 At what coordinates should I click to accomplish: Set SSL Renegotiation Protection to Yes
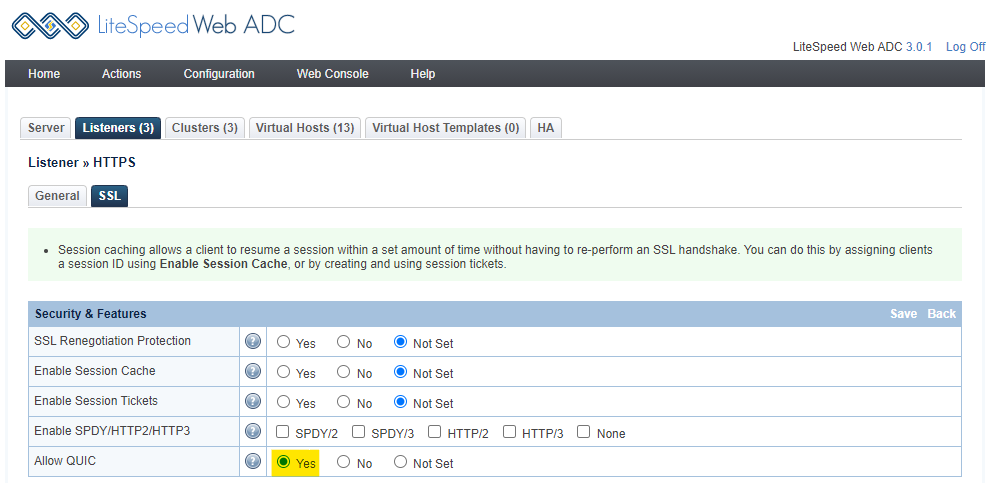pyautogui.click(x=284, y=342)
